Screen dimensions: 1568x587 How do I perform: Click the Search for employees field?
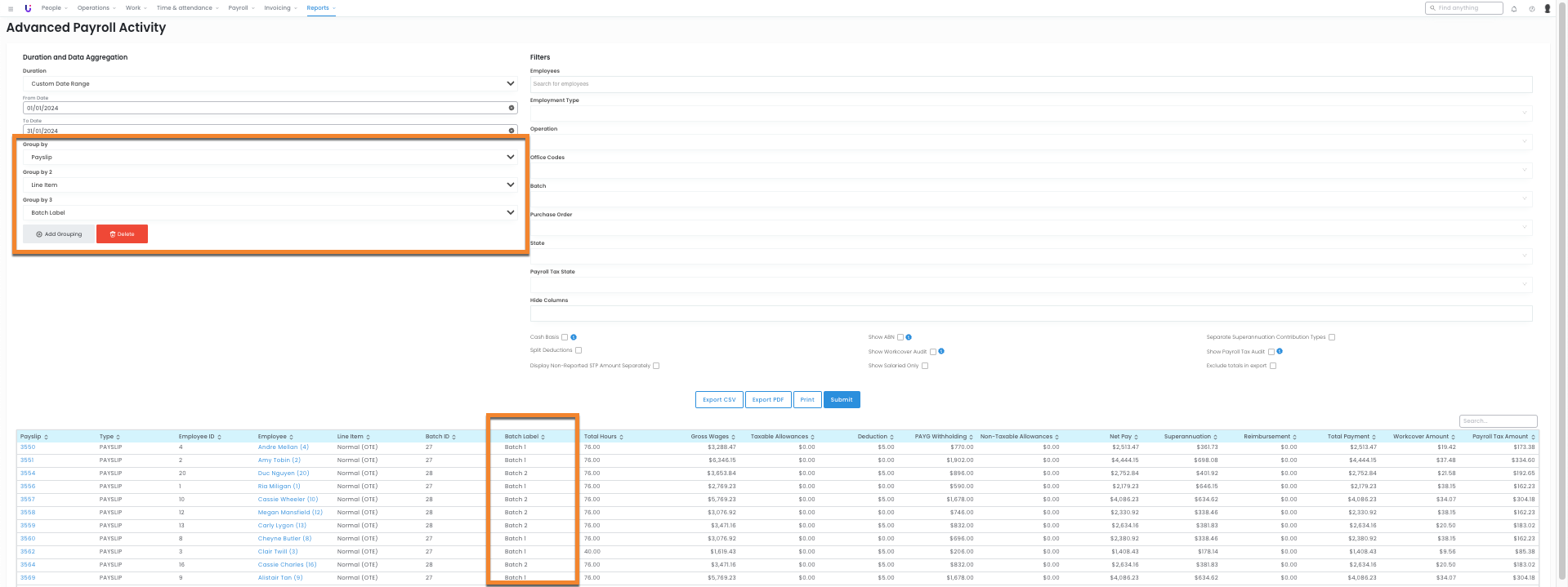point(1030,84)
